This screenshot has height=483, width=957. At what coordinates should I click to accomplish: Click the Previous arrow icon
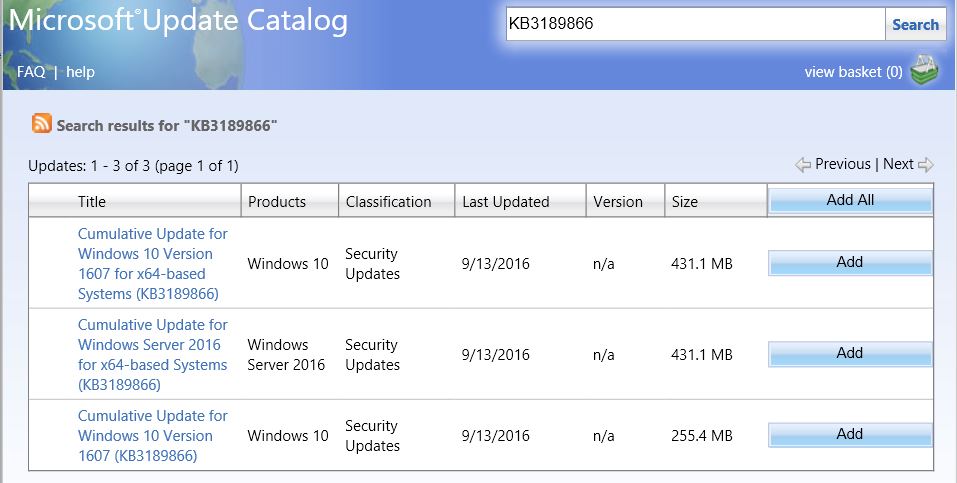pyautogui.click(x=803, y=165)
